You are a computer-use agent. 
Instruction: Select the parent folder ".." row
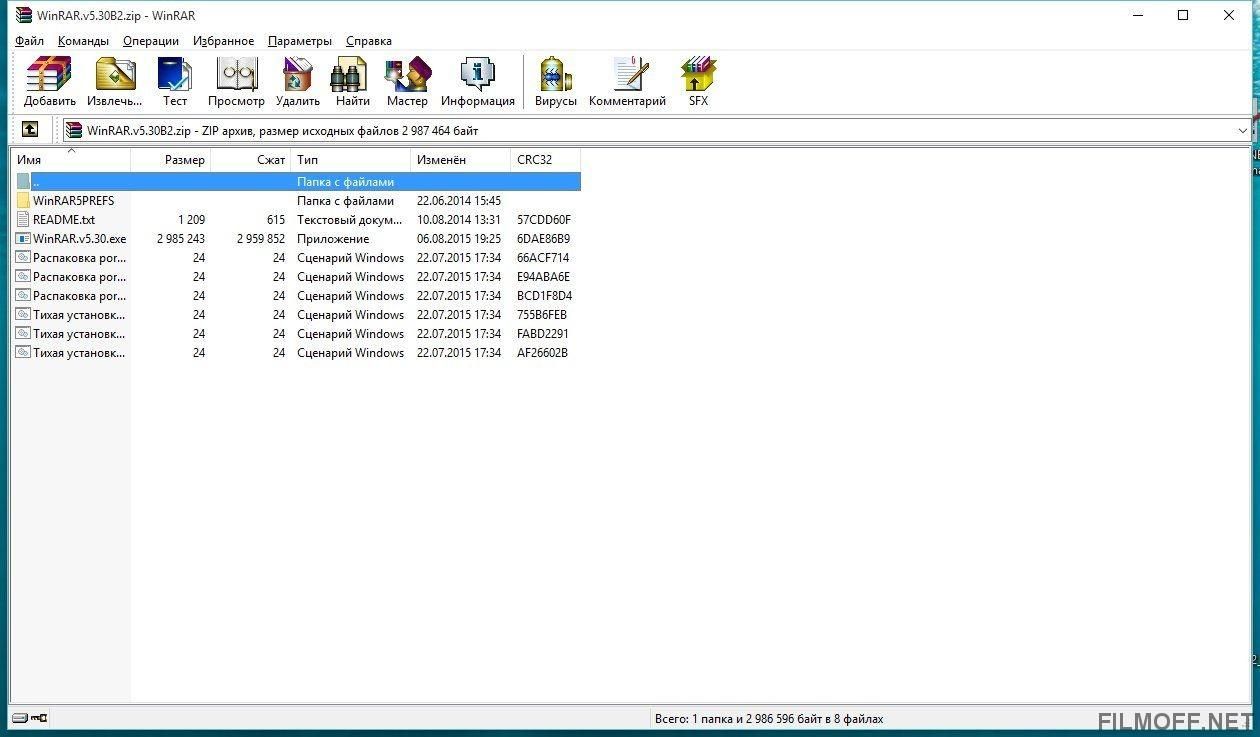coord(296,181)
